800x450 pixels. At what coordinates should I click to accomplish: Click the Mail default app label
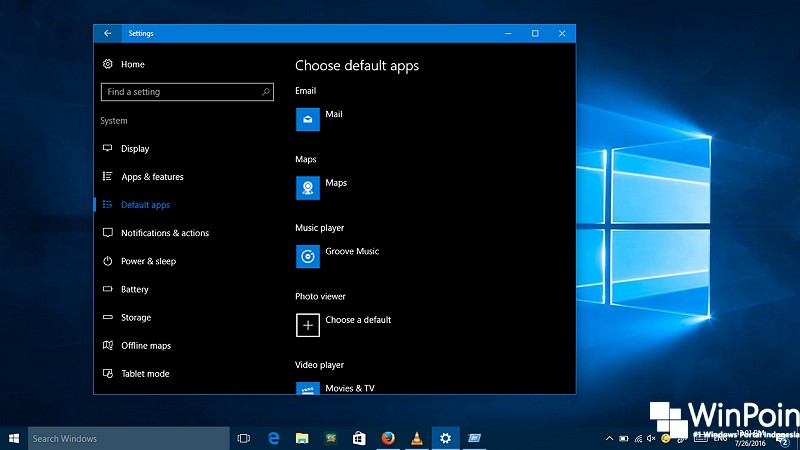coord(334,114)
